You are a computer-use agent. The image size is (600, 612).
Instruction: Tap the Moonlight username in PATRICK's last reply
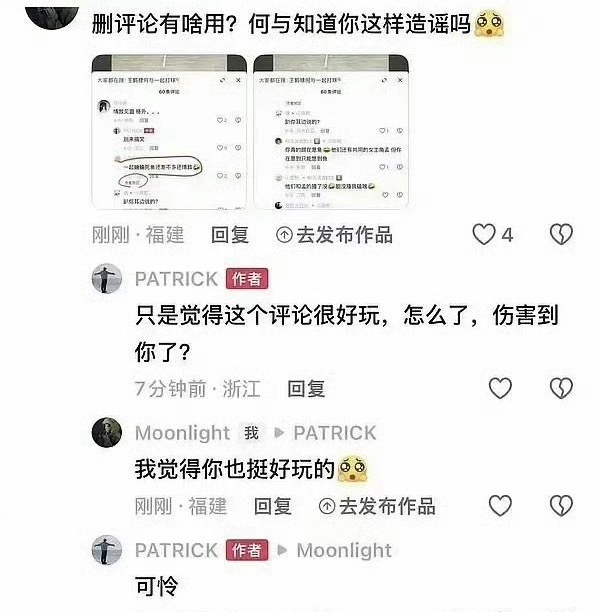[344, 550]
